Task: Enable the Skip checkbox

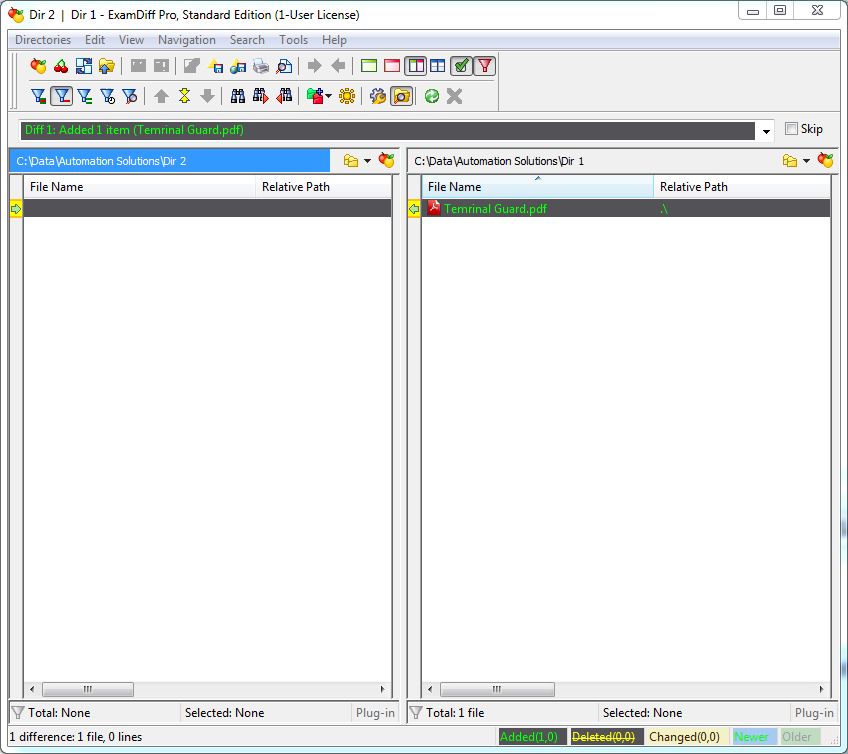Action: click(x=791, y=129)
